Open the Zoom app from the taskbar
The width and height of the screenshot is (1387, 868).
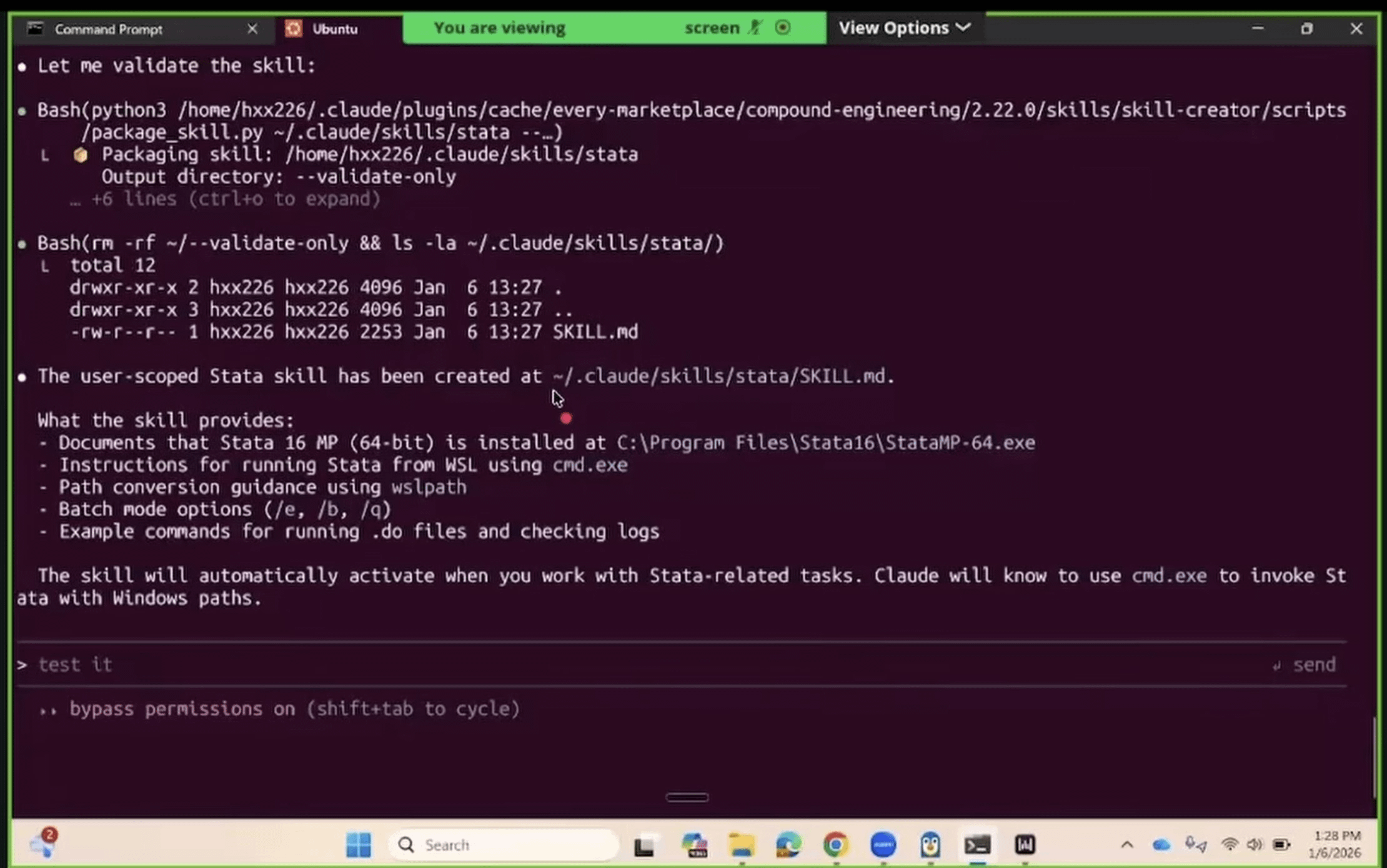(x=883, y=846)
